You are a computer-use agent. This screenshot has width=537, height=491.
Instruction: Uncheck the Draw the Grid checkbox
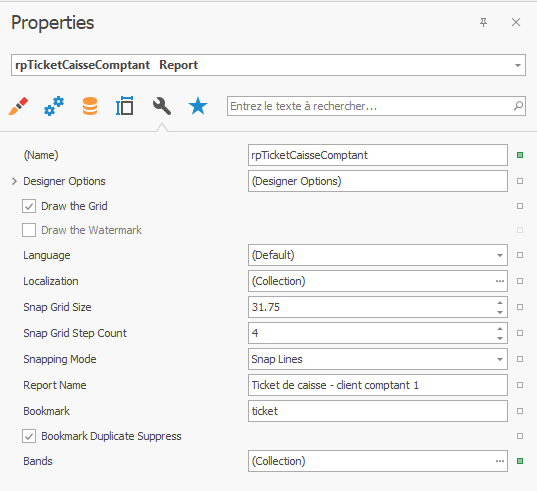pos(29,206)
